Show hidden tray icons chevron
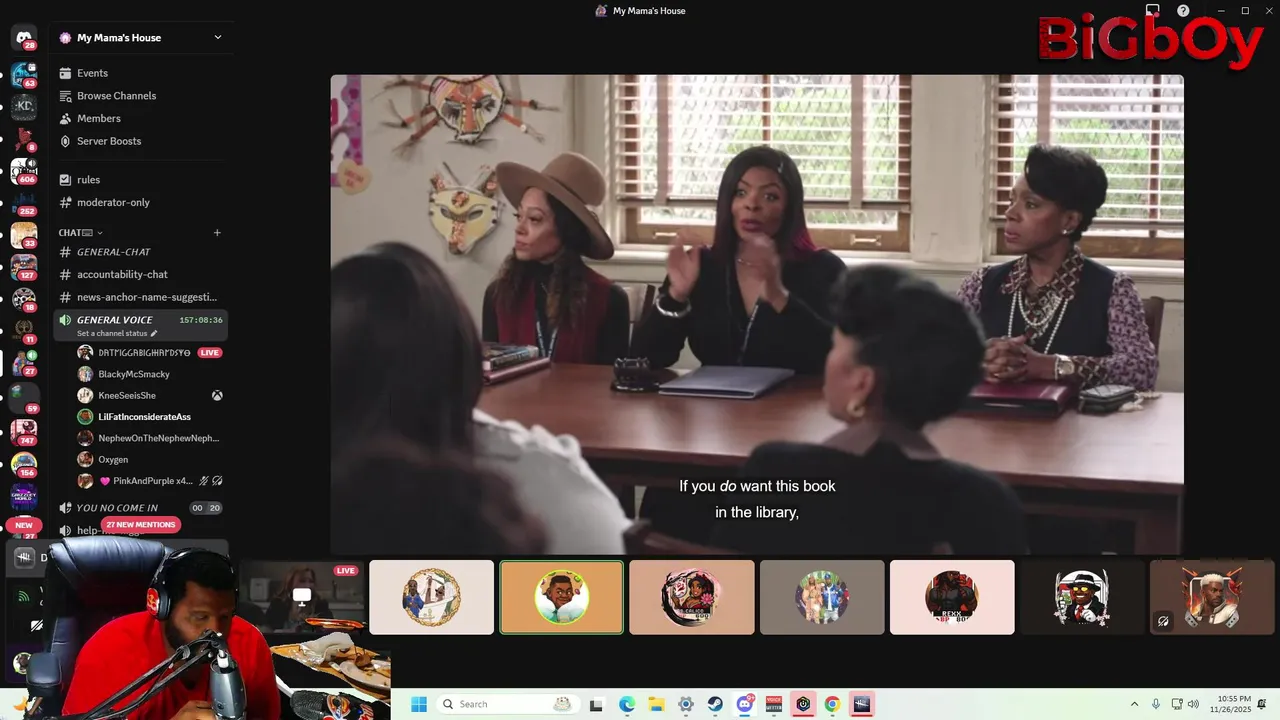Image resolution: width=1280 pixels, height=720 pixels. [1134, 704]
